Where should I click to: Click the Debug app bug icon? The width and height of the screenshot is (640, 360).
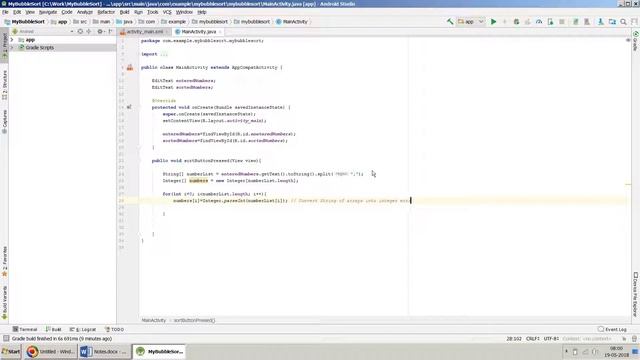pyautogui.click(x=516, y=22)
